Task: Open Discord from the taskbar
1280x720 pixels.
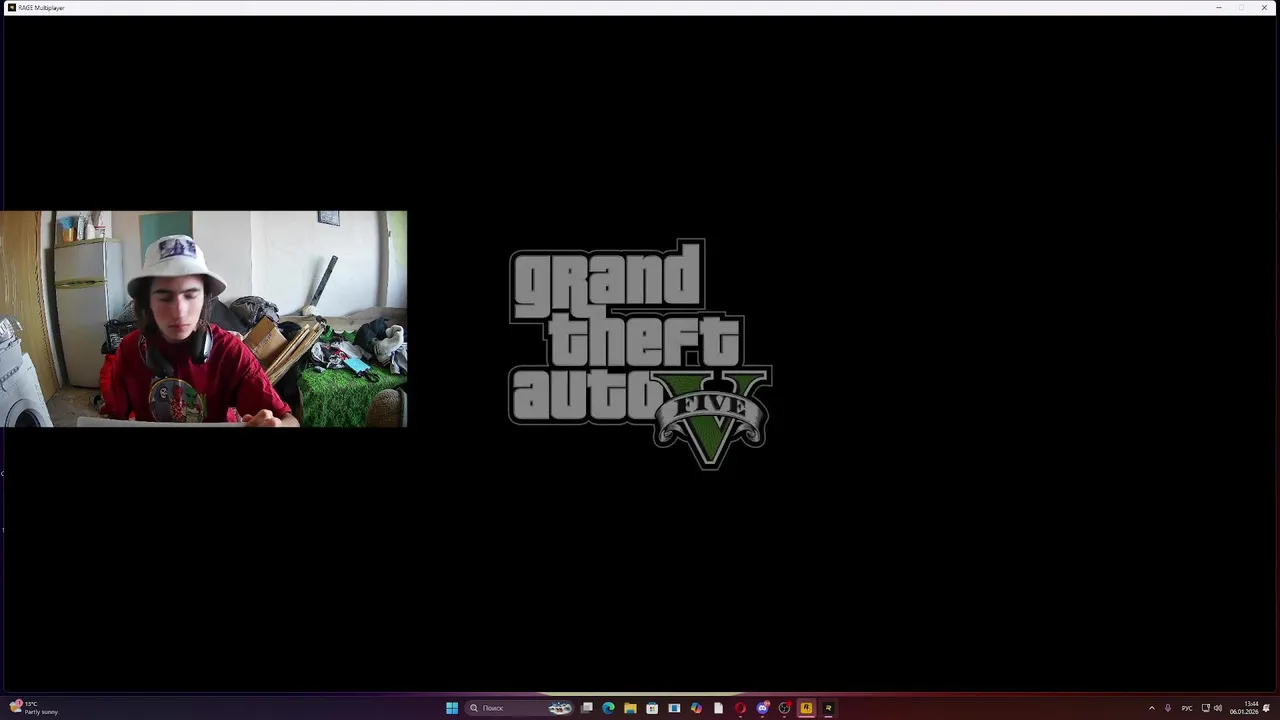Action: (763, 708)
